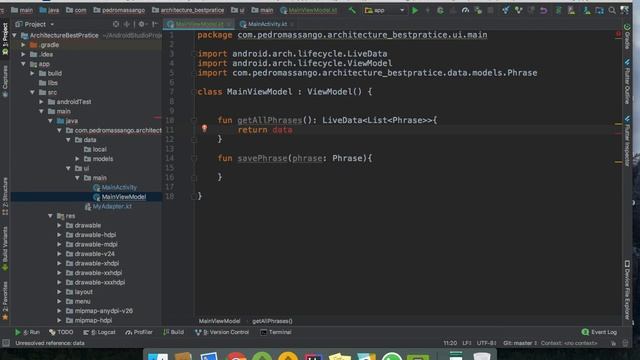The height and width of the screenshot is (360, 640).
Task: Toggle the Flutter Inspector tool window
Action: 627,141
